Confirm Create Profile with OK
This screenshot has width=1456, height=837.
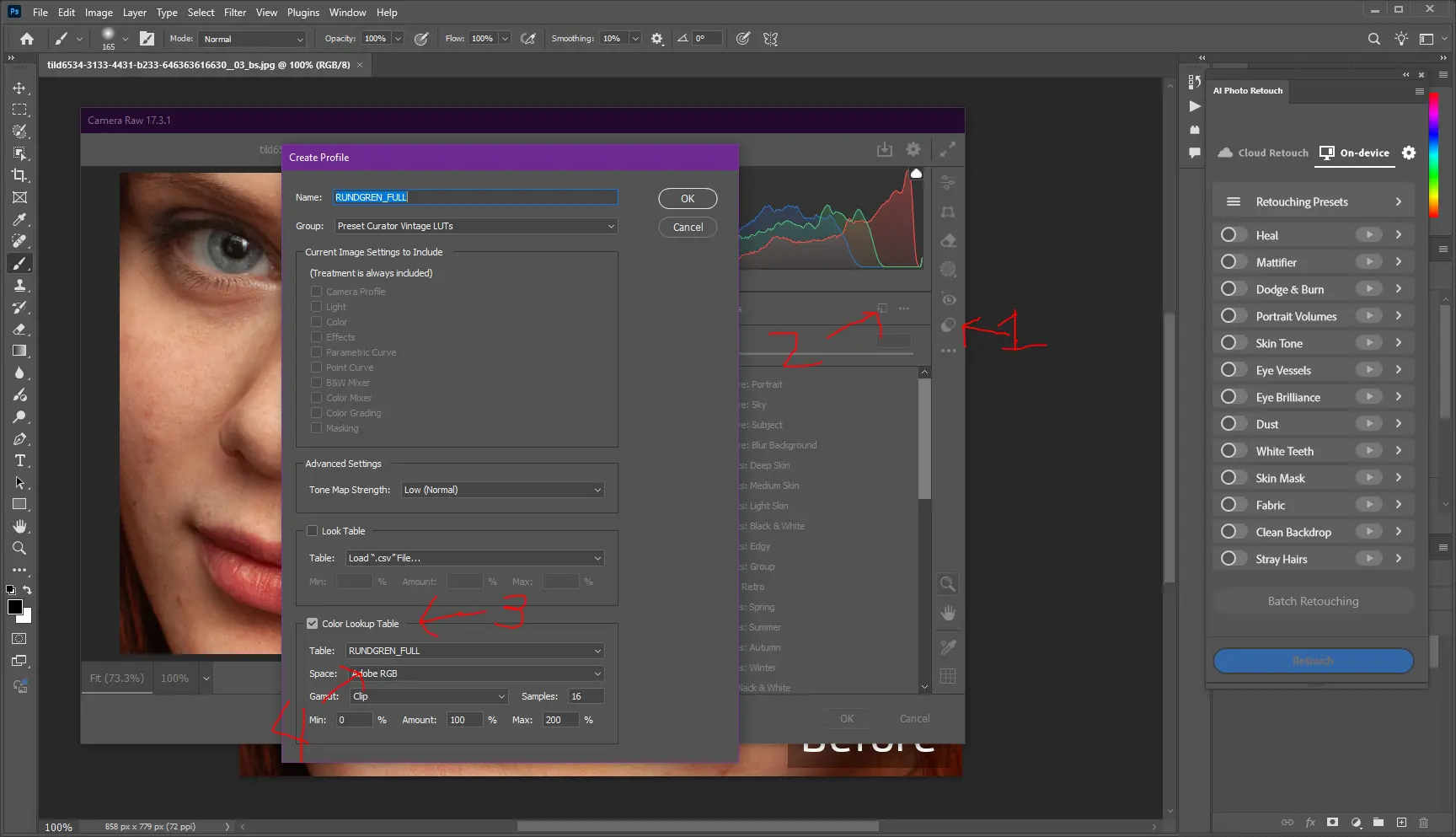pyautogui.click(x=688, y=198)
